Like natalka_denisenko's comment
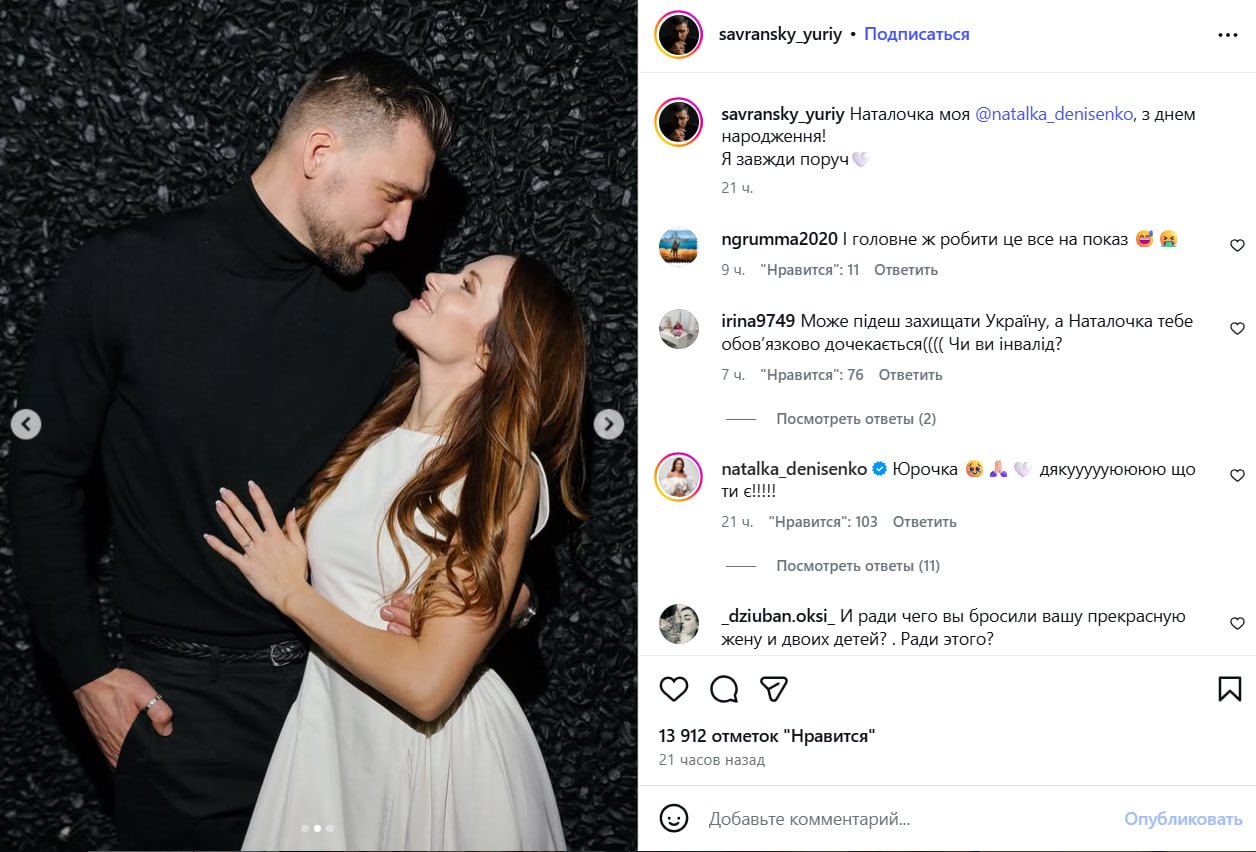 pyautogui.click(x=1237, y=476)
